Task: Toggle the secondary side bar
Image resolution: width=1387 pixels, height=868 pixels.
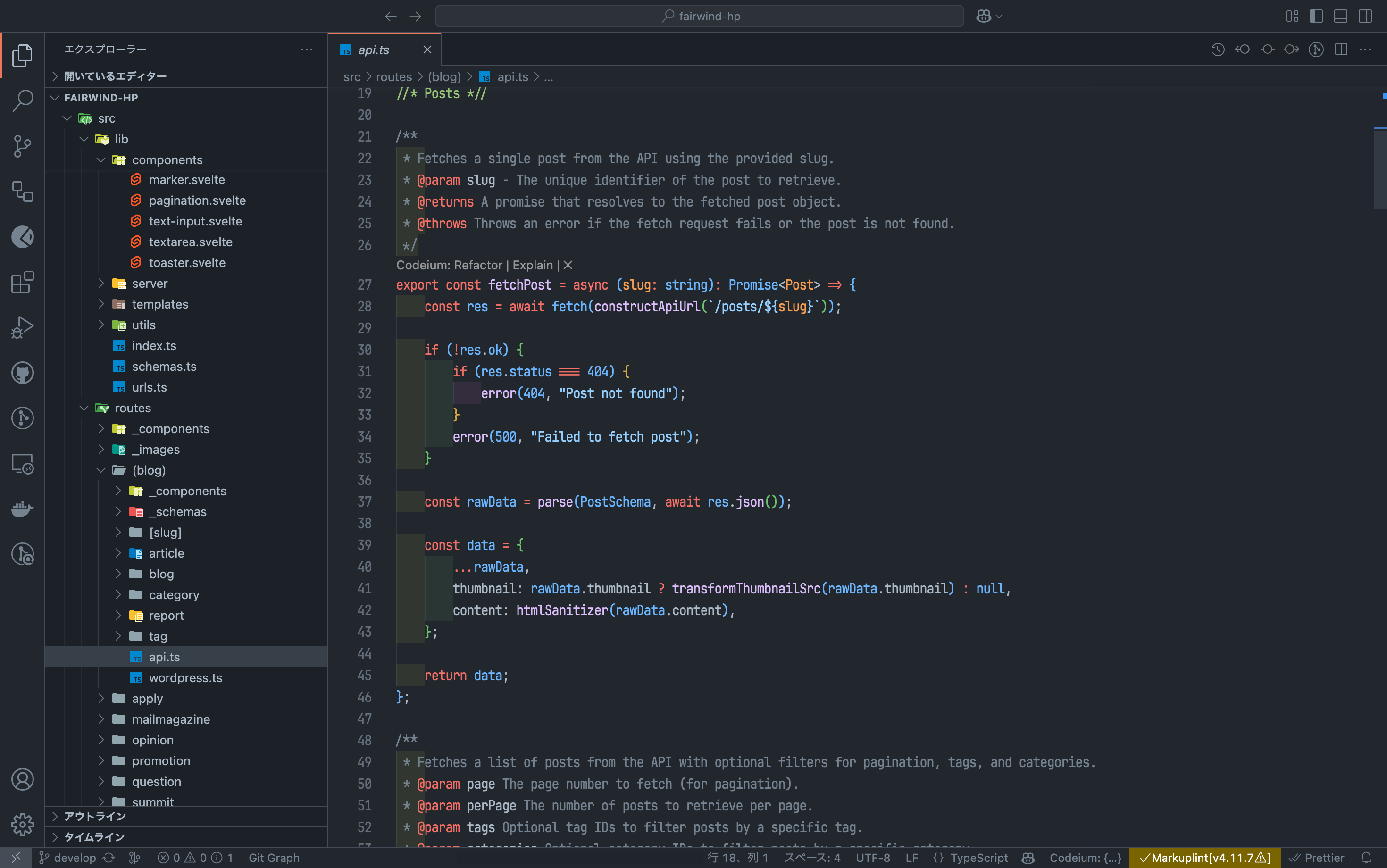Action: [1365, 16]
